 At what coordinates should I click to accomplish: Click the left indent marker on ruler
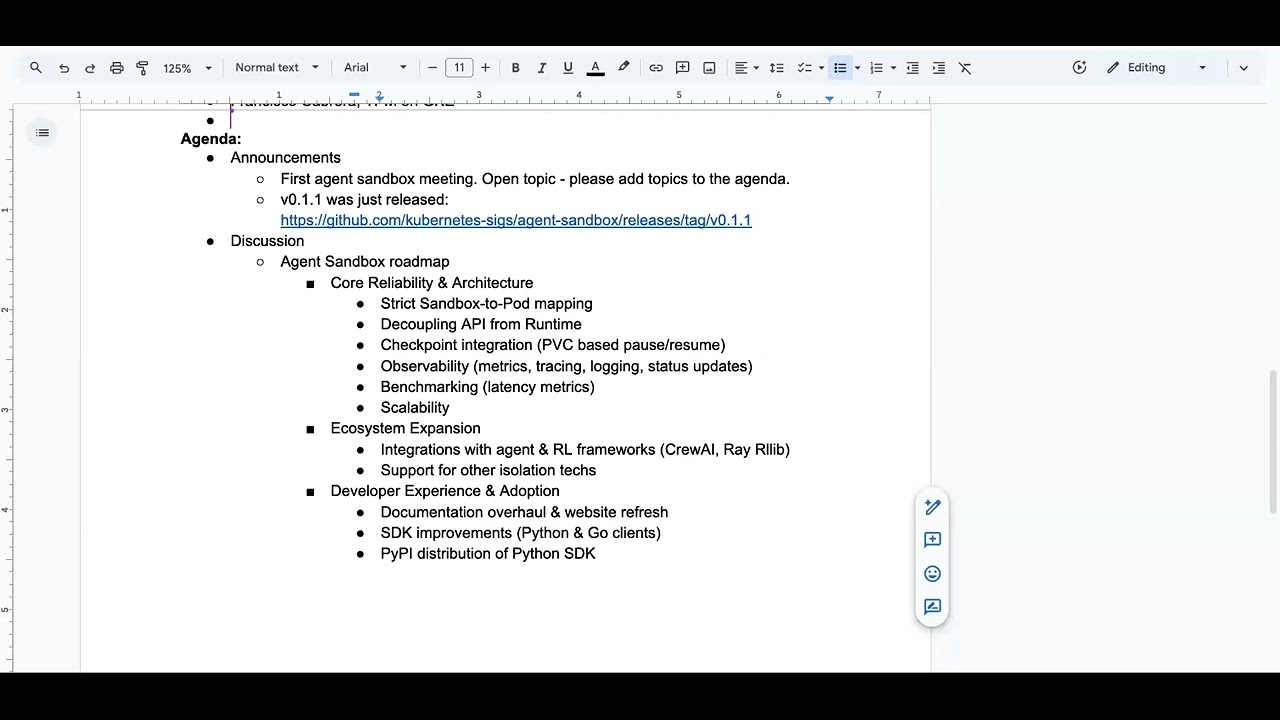pos(379,98)
